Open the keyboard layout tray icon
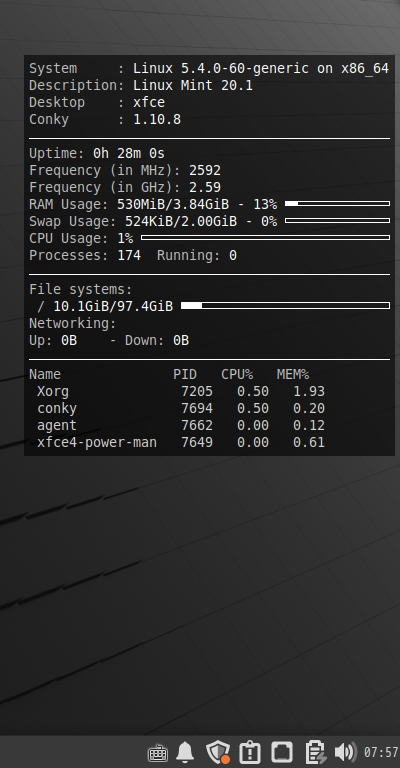The image size is (400, 768). pyautogui.click(x=158, y=752)
